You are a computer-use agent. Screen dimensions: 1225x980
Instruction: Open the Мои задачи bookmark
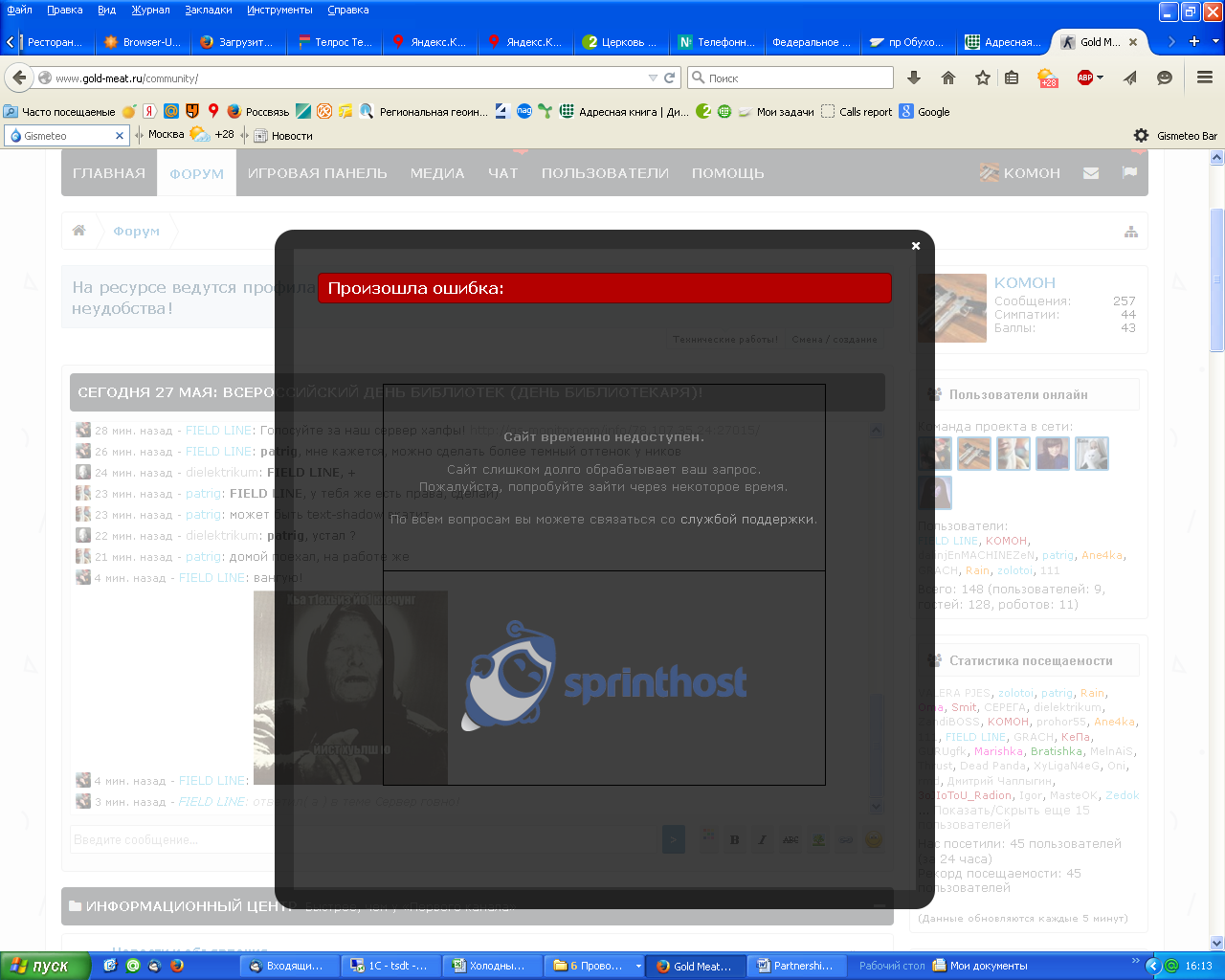(776, 112)
